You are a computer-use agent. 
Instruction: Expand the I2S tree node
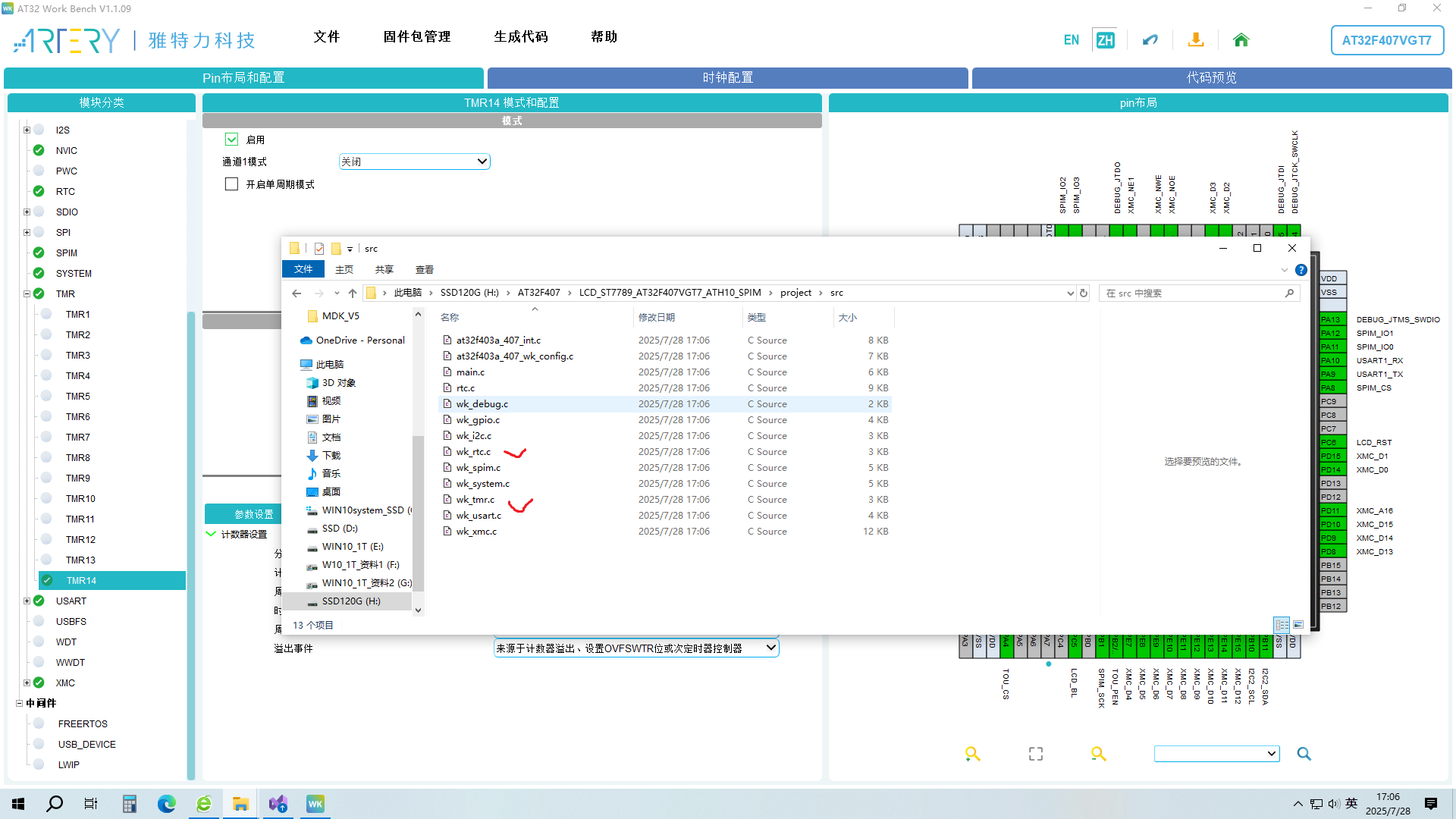click(27, 130)
